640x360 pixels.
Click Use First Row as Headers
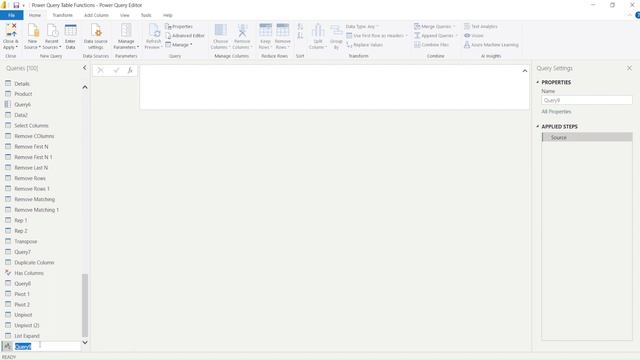coord(377,36)
